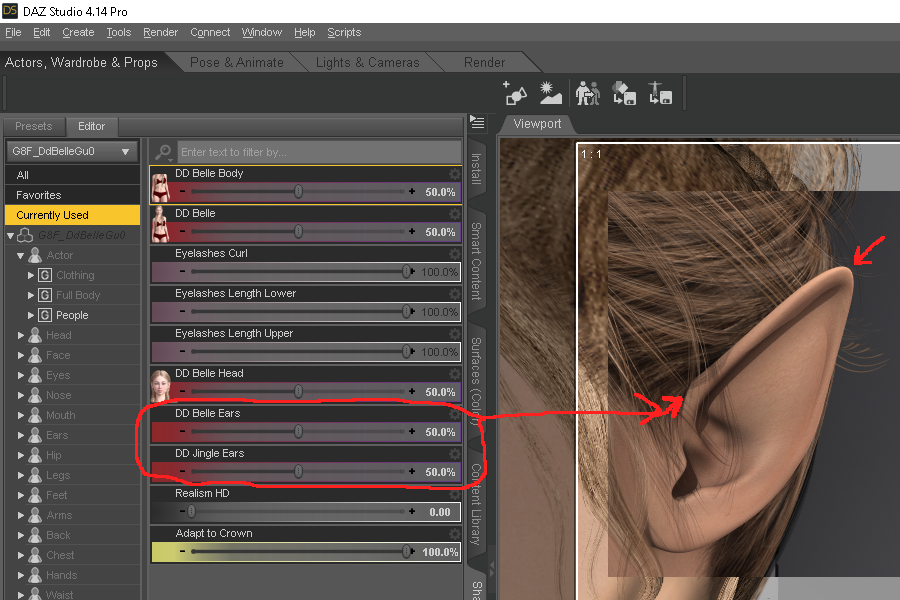Select the Face tree item

pyautogui.click(x=58, y=355)
